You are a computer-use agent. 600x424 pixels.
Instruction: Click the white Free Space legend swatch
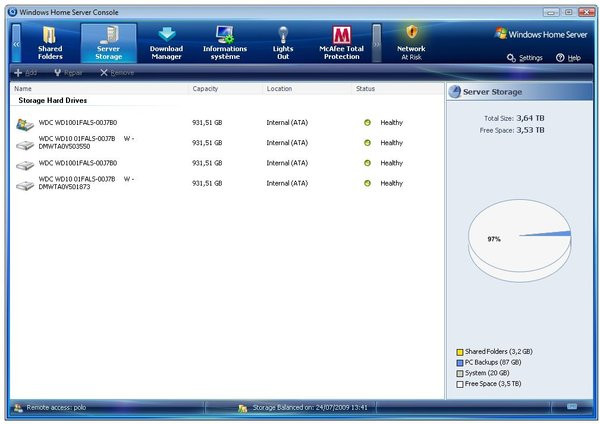pyautogui.click(x=460, y=384)
